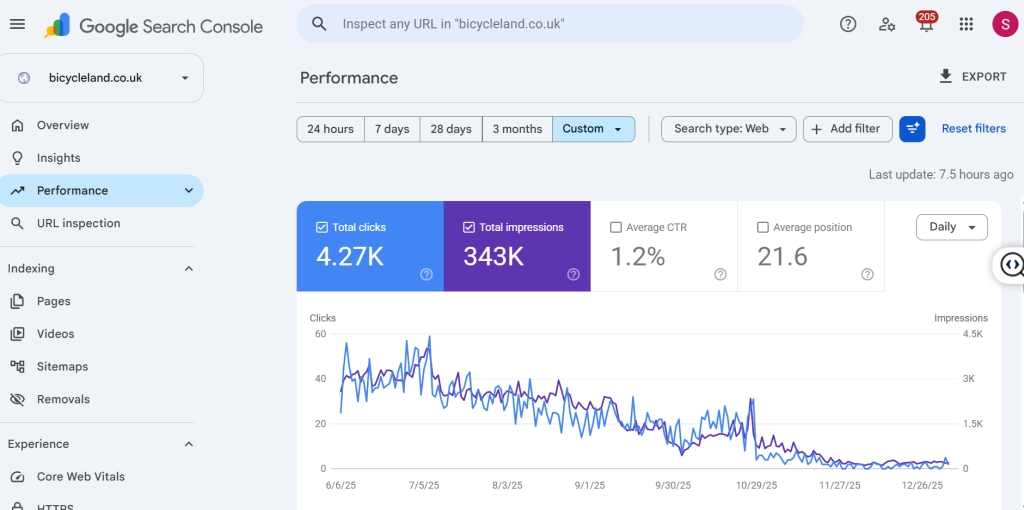1024x510 pixels.
Task: Click the 6/6/25 date label on chart axis
Action: coord(340,485)
